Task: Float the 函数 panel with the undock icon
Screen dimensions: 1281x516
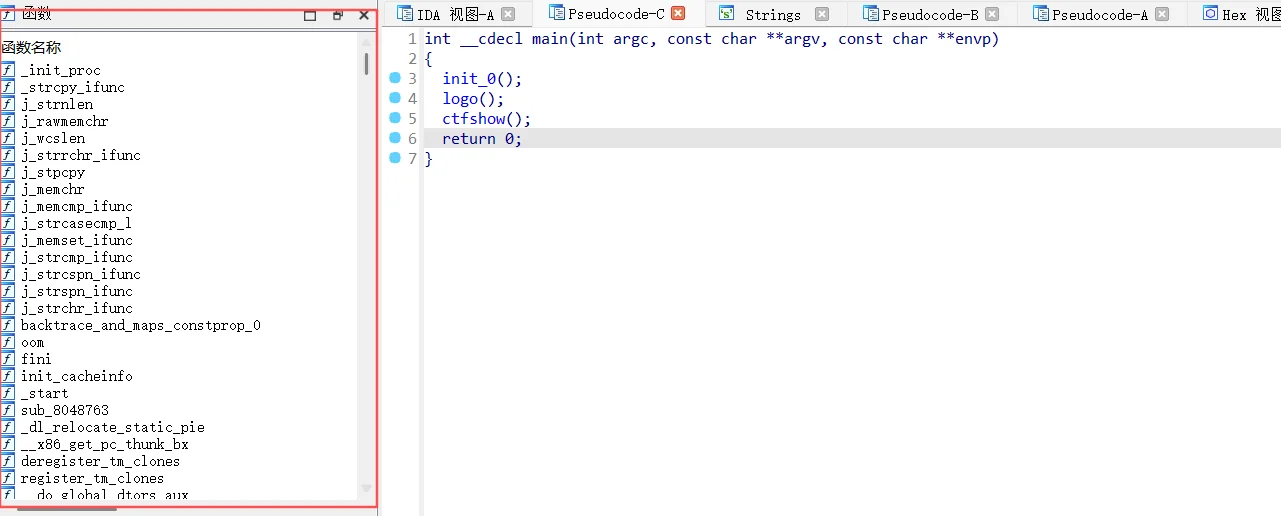Action: pyautogui.click(x=338, y=15)
